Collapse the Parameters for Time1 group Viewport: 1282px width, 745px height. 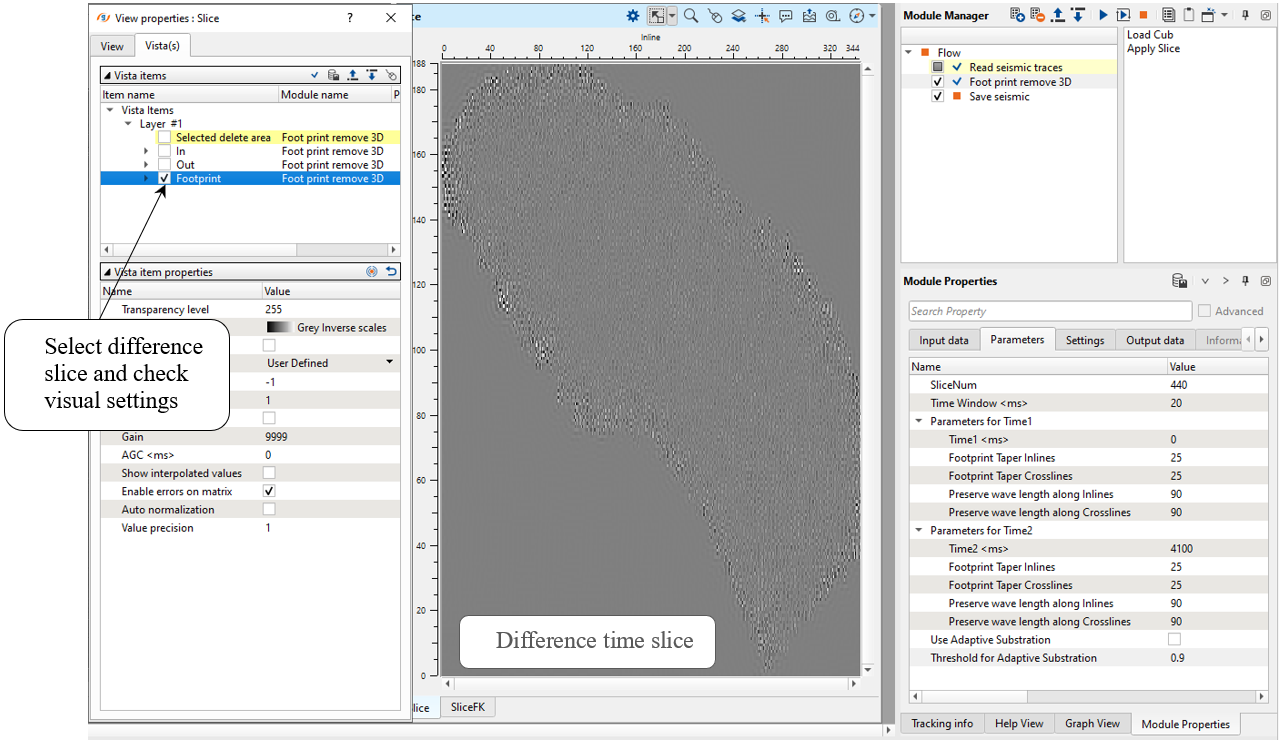[919, 422]
